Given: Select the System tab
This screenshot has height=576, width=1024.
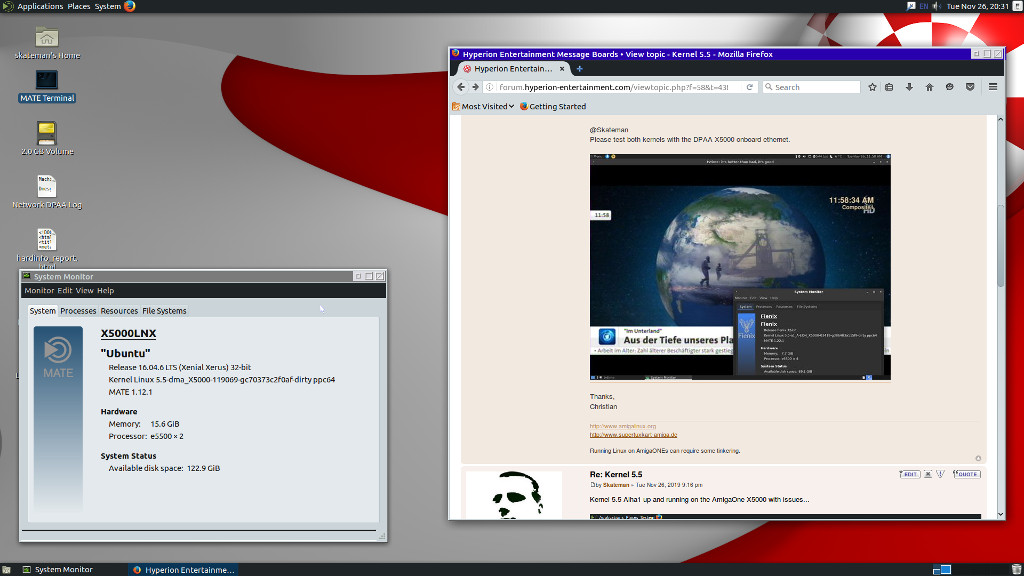Looking at the screenshot, I should click(x=42, y=311).
